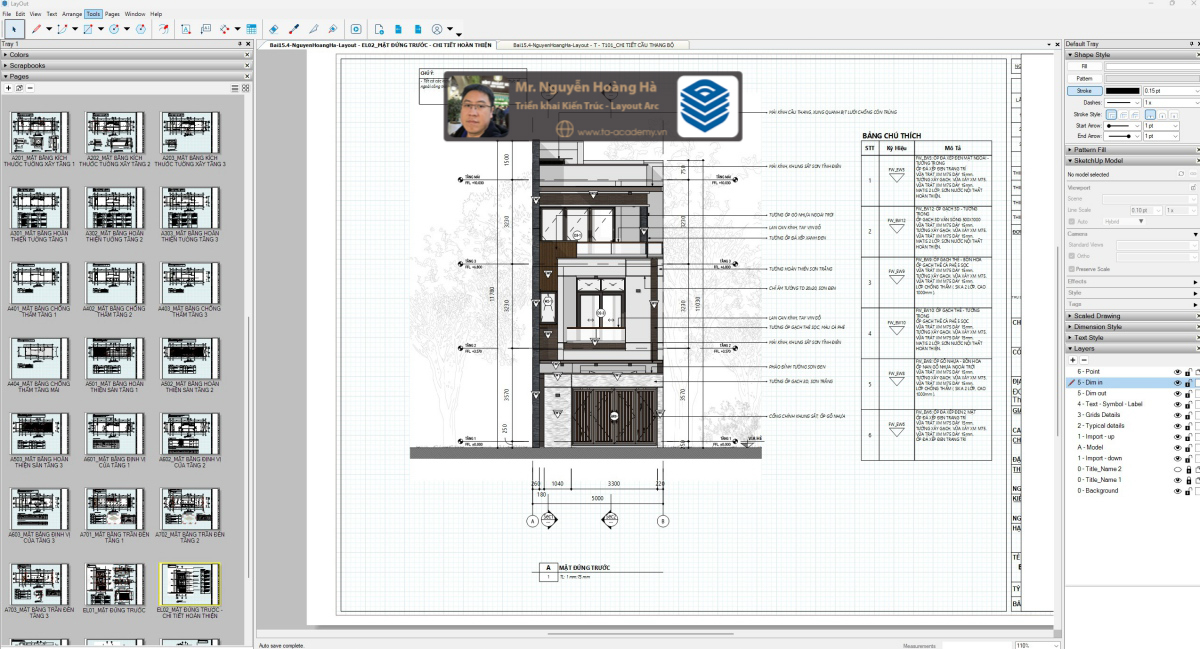Viewport: 1200px width, 649px height.
Task: Switch Pages panel to thumbnail grid view
Action: tap(243, 88)
